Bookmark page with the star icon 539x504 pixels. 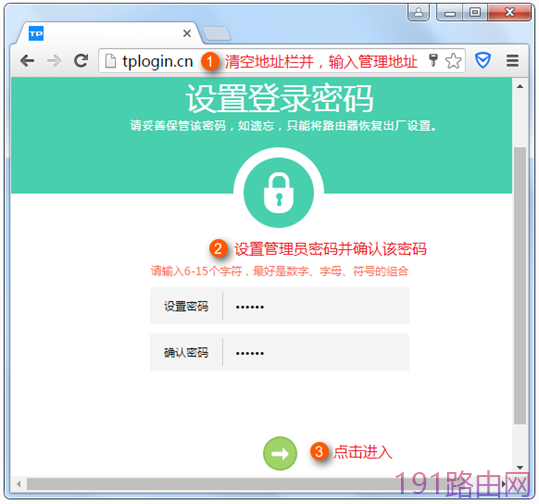pos(453,61)
